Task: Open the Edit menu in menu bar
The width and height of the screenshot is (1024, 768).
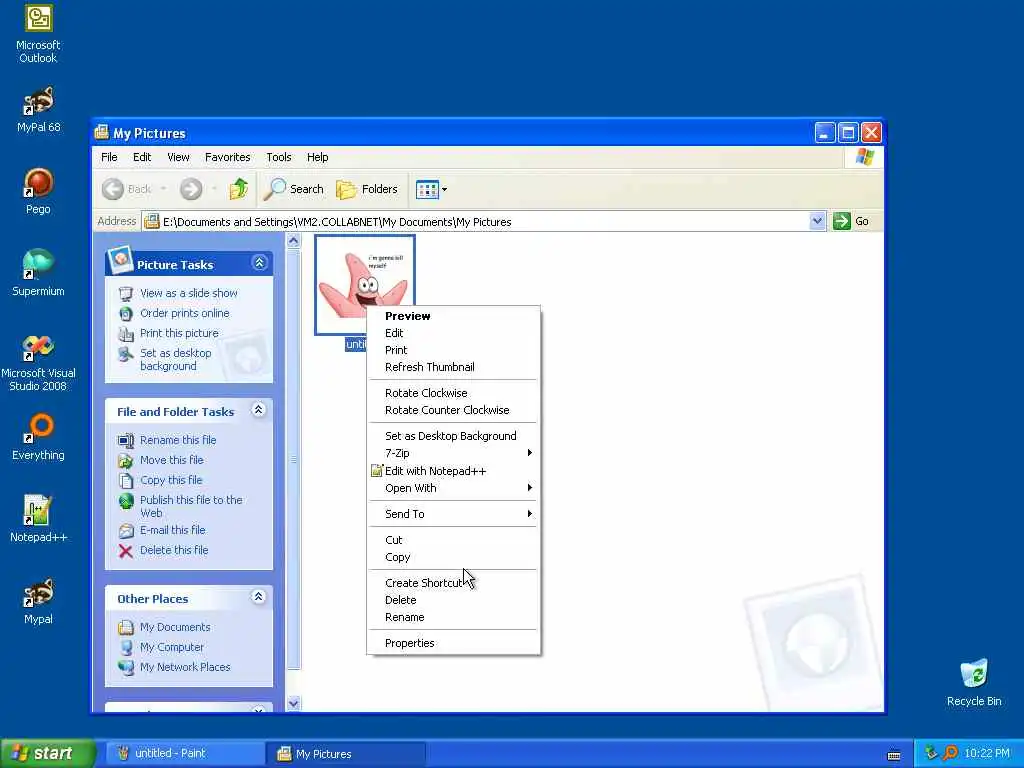Action: tap(142, 157)
